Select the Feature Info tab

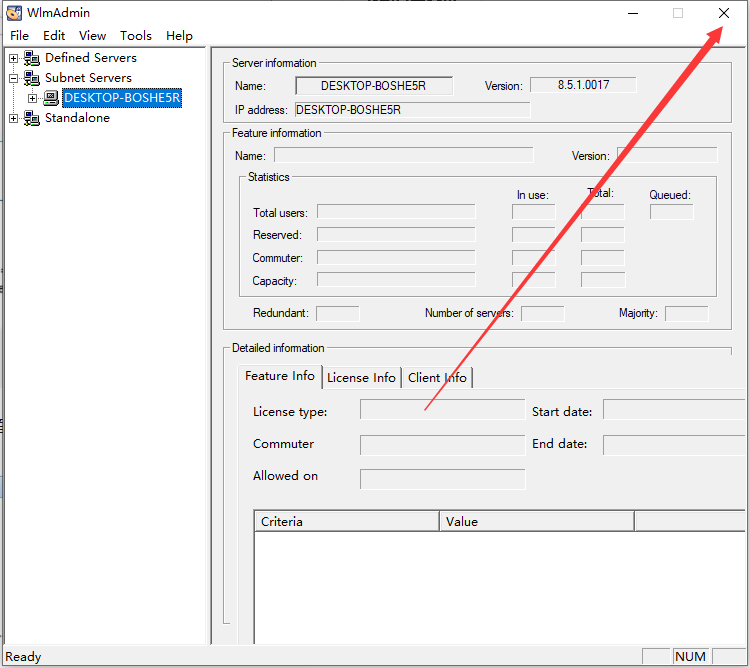280,376
